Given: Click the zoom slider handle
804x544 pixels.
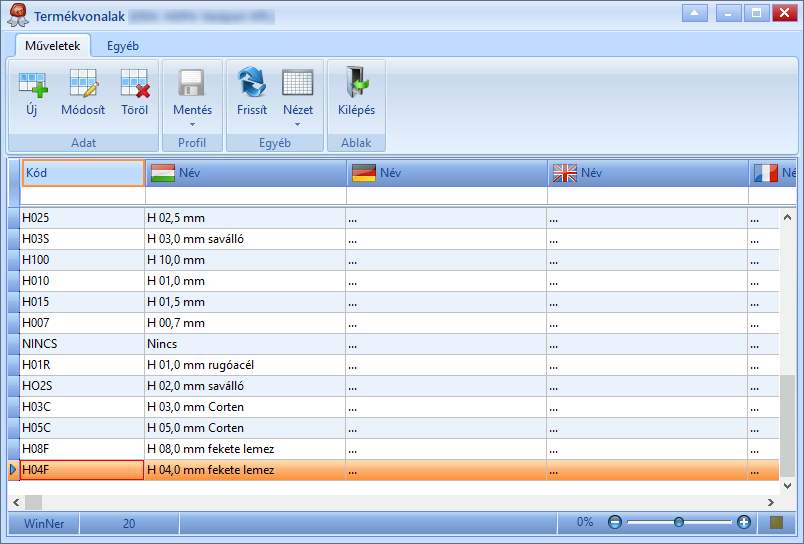Looking at the screenshot, I should click(679, 522).
